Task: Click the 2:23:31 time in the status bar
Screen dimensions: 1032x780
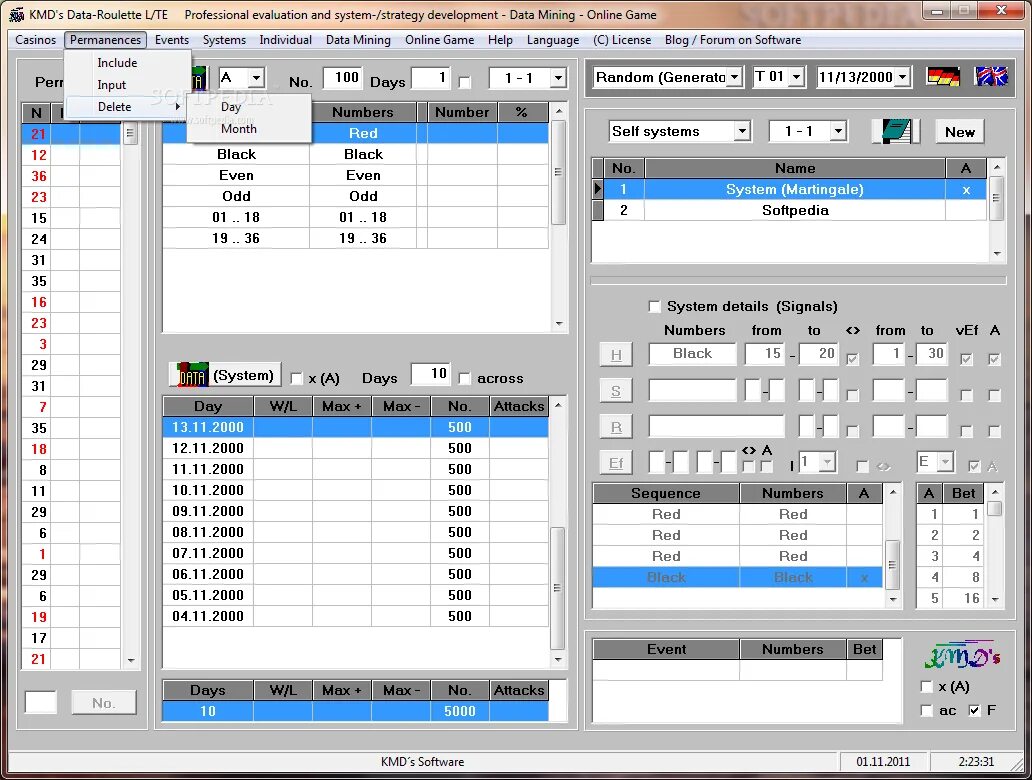Action: (x=976, y=762)
